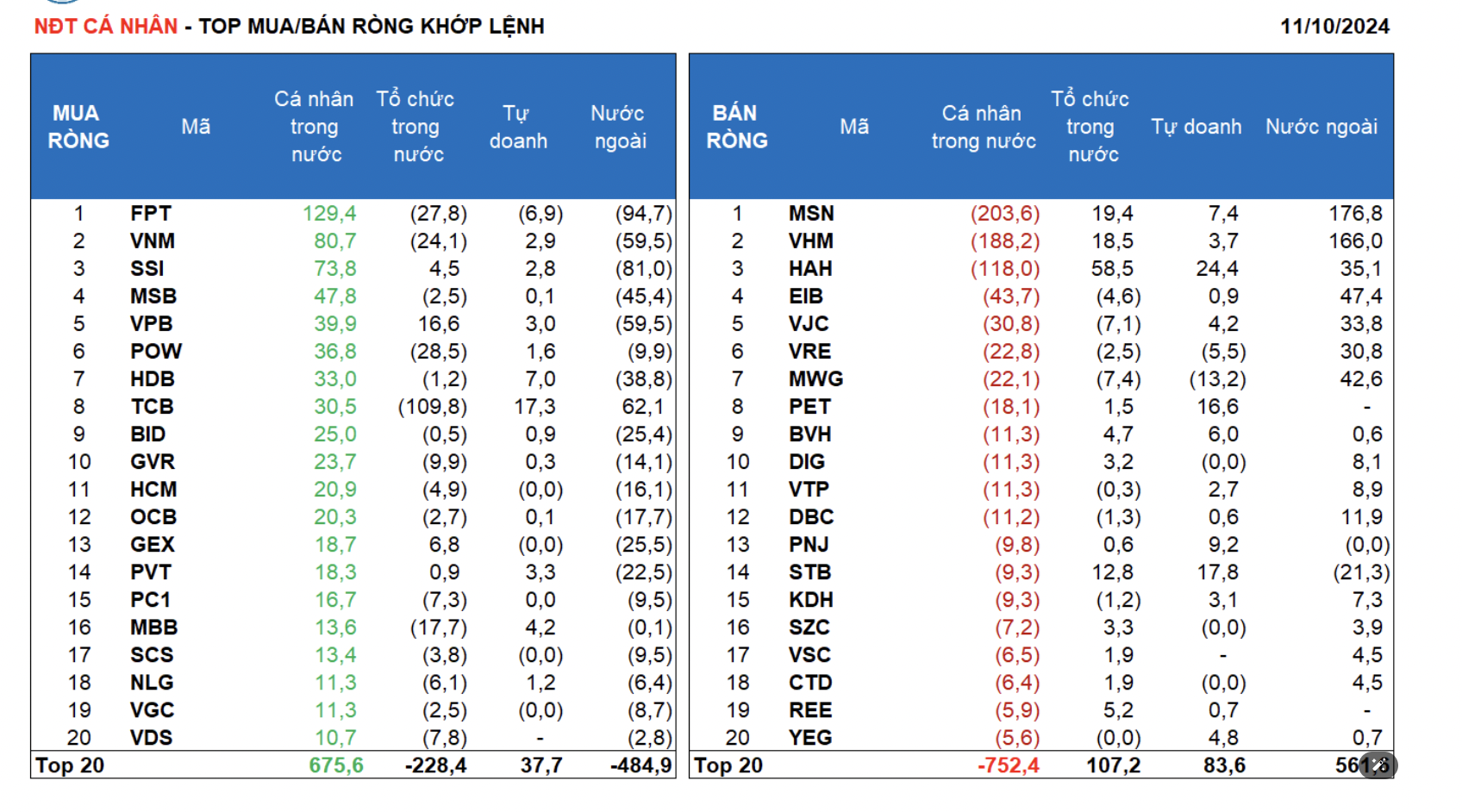The image size is (1462, 812).
Task: Click the BÁN RÒNG column header
Action: pyautogui.click(x=736, y=127)
